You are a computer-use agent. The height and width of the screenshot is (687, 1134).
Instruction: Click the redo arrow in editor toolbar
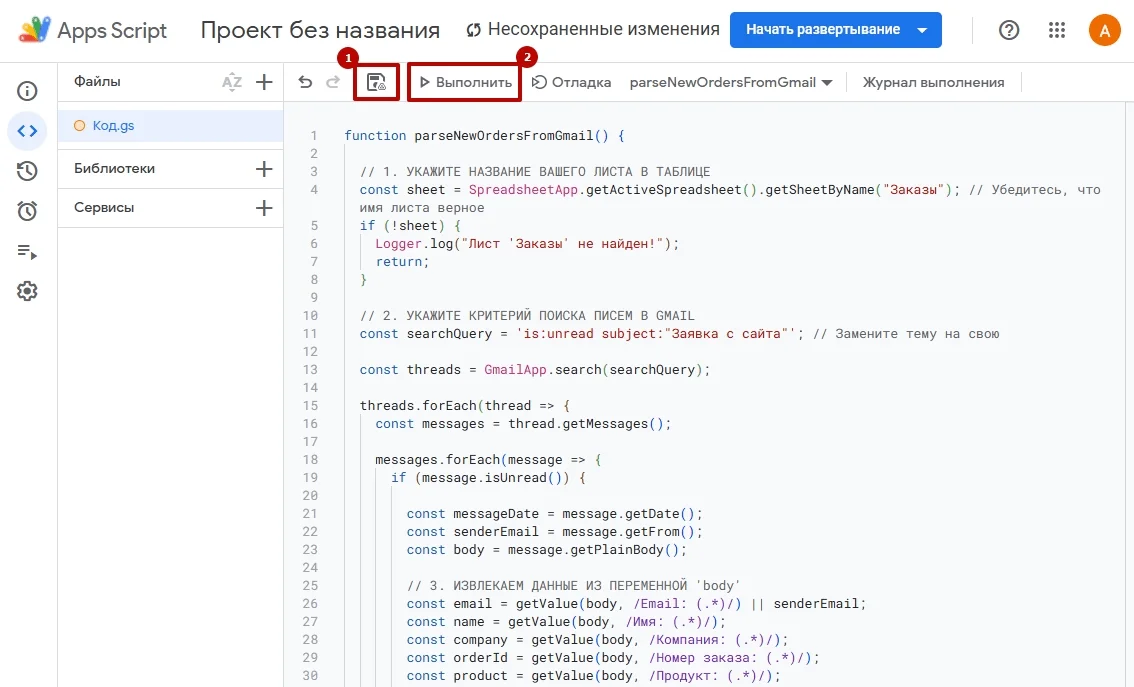pos(333,82)
